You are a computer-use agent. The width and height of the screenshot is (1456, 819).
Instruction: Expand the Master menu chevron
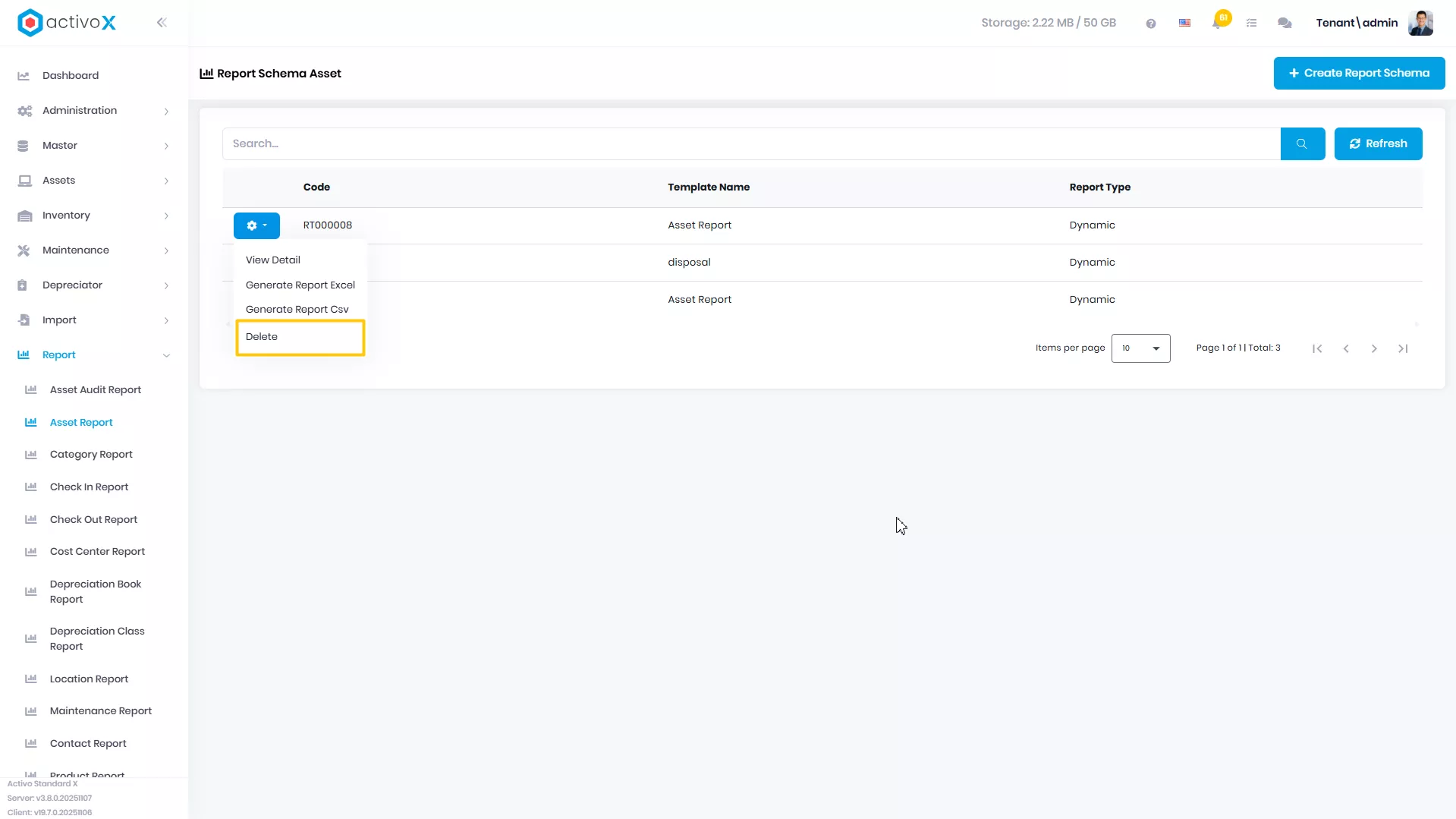[x=166, y=146]
